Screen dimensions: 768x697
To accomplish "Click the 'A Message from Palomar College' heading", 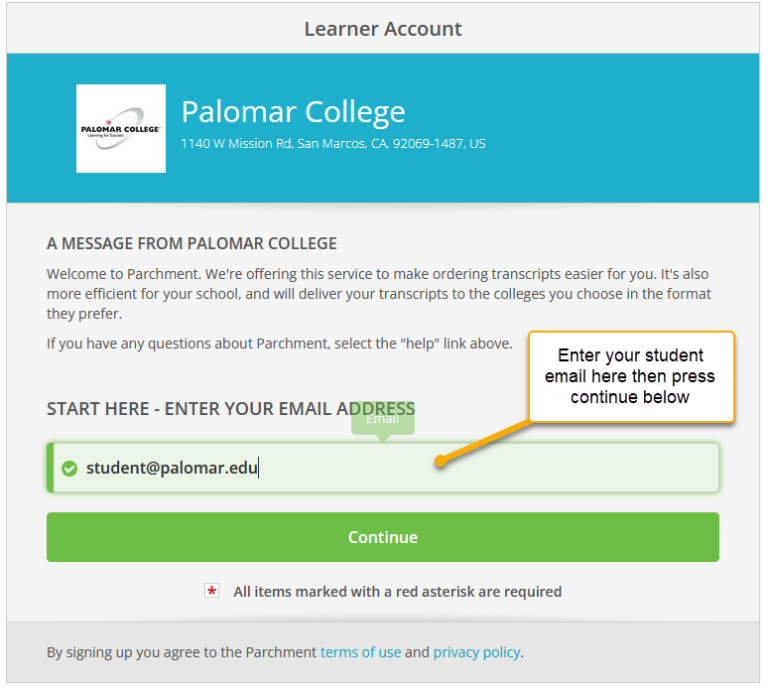I will (x=192, y=243).
